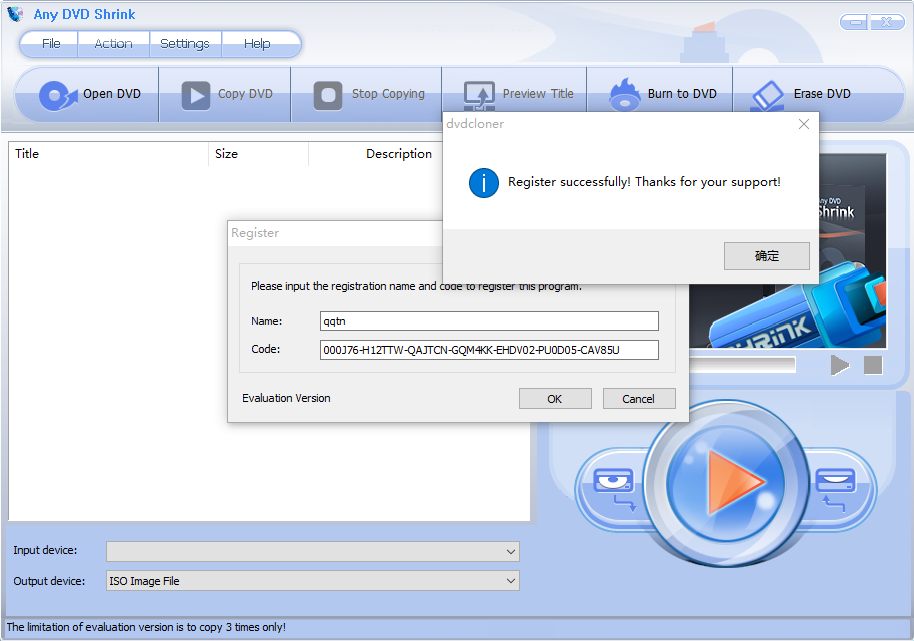Expand the Input device dropdown

point(511,552)
